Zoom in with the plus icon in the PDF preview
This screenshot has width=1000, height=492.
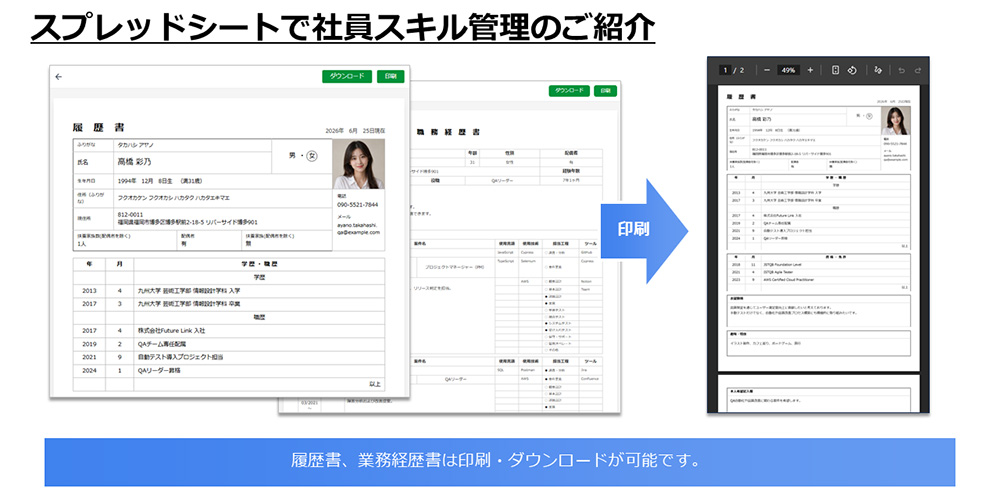pyautogui.click(x=810, y=70)
